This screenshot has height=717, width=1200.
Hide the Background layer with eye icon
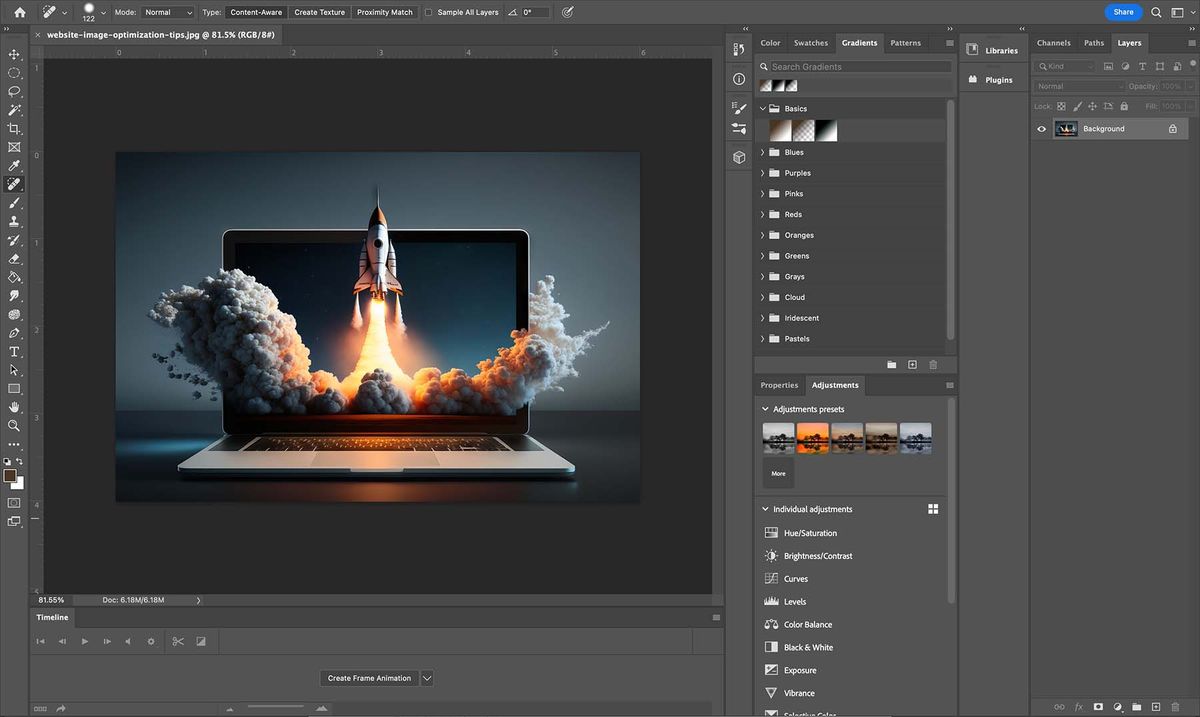1041,129
